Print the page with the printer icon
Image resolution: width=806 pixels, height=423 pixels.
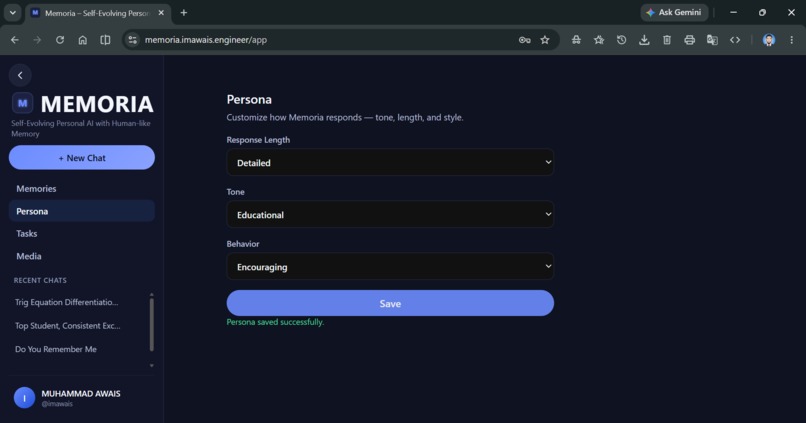[x=689, y=40]
